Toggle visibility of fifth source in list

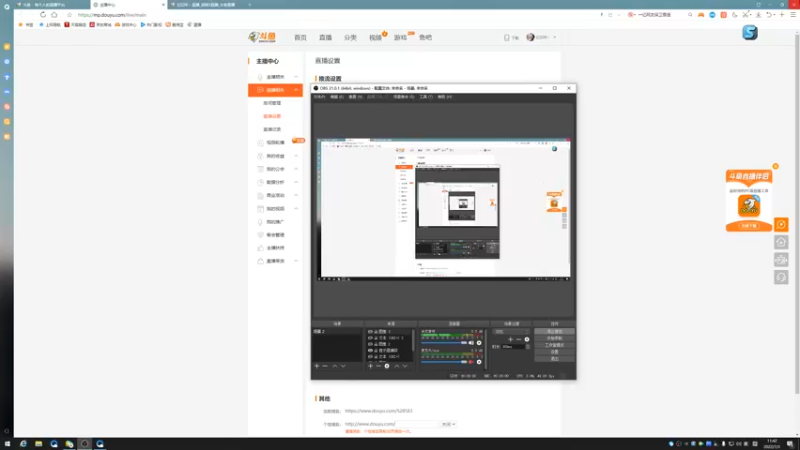point(370,357)
